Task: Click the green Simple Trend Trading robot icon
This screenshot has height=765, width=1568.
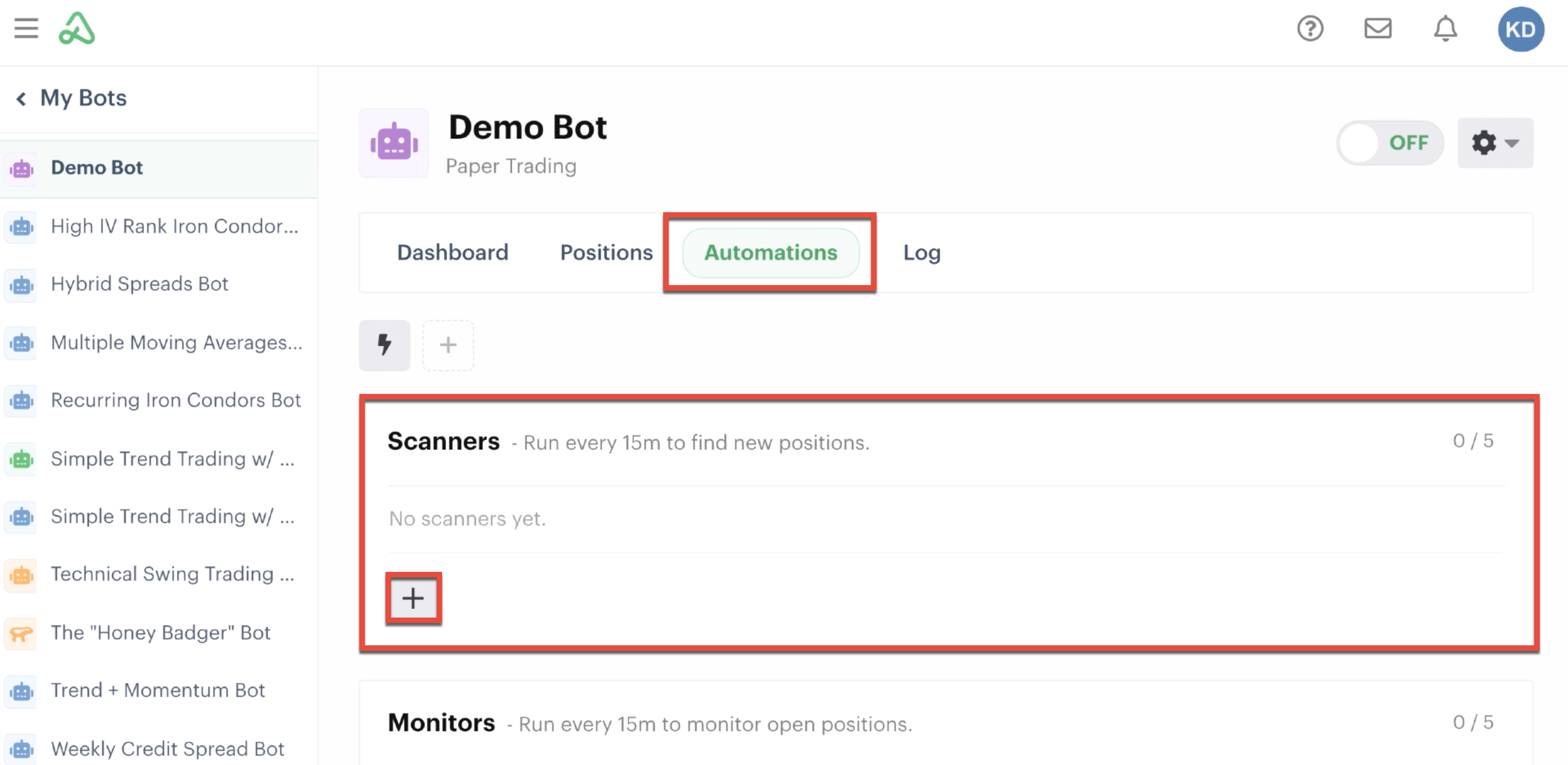Action: (x=21, y=459)
